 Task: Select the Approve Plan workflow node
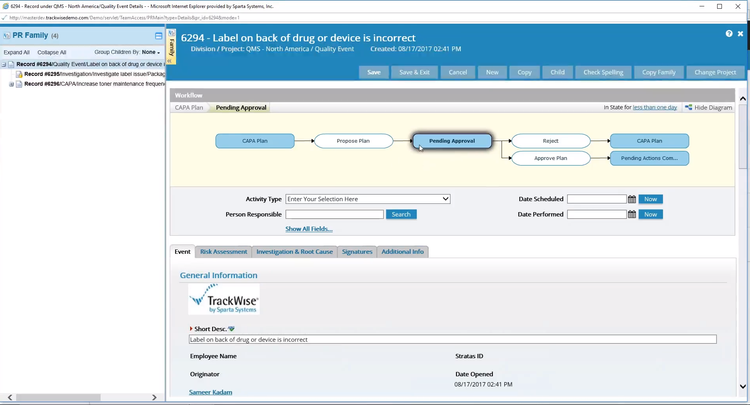coord(551,158)
